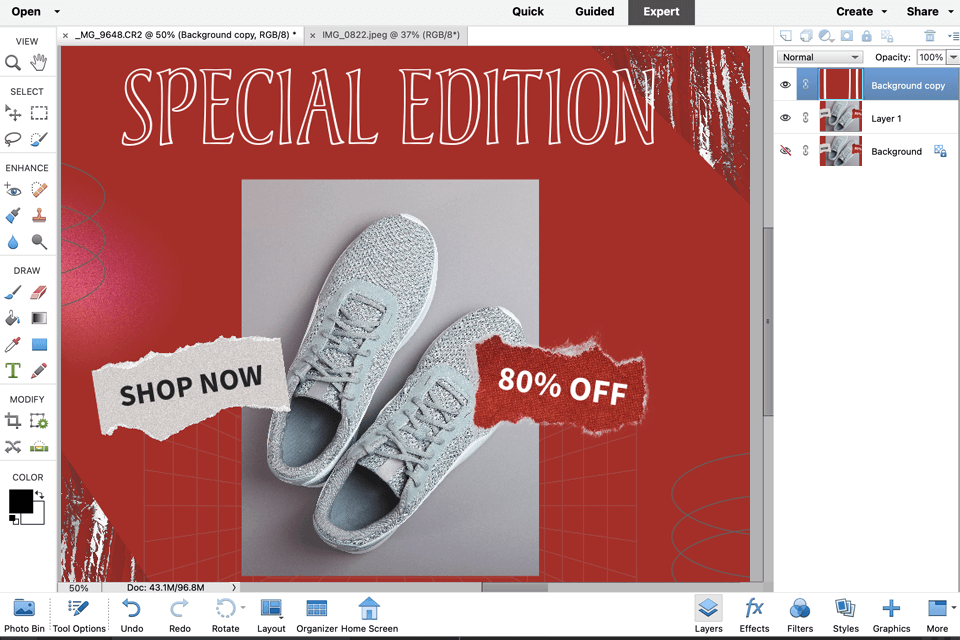Hide Layer 1 with its eye icon
This screenshot has width=960, height=640.
tap(786, 118)
